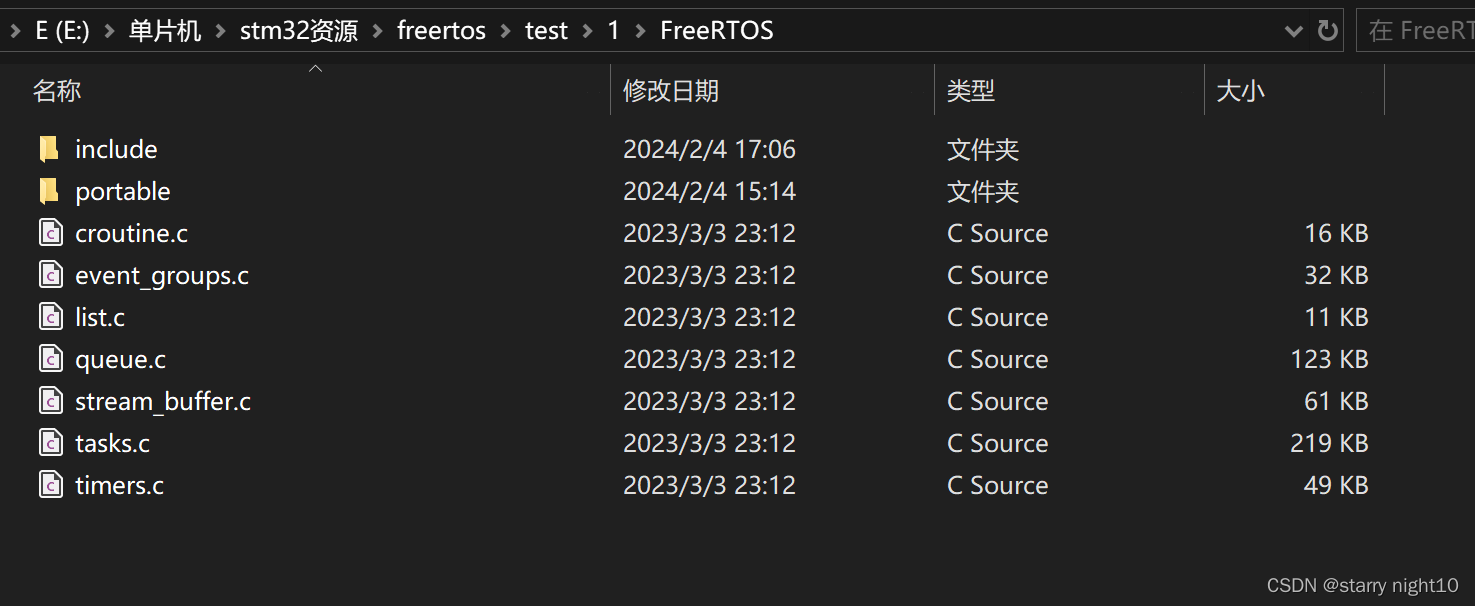Viewport: 1475px width, 606px height.
Task: Click size 219 KB of tasks.c
Action: coord(1329,443)
